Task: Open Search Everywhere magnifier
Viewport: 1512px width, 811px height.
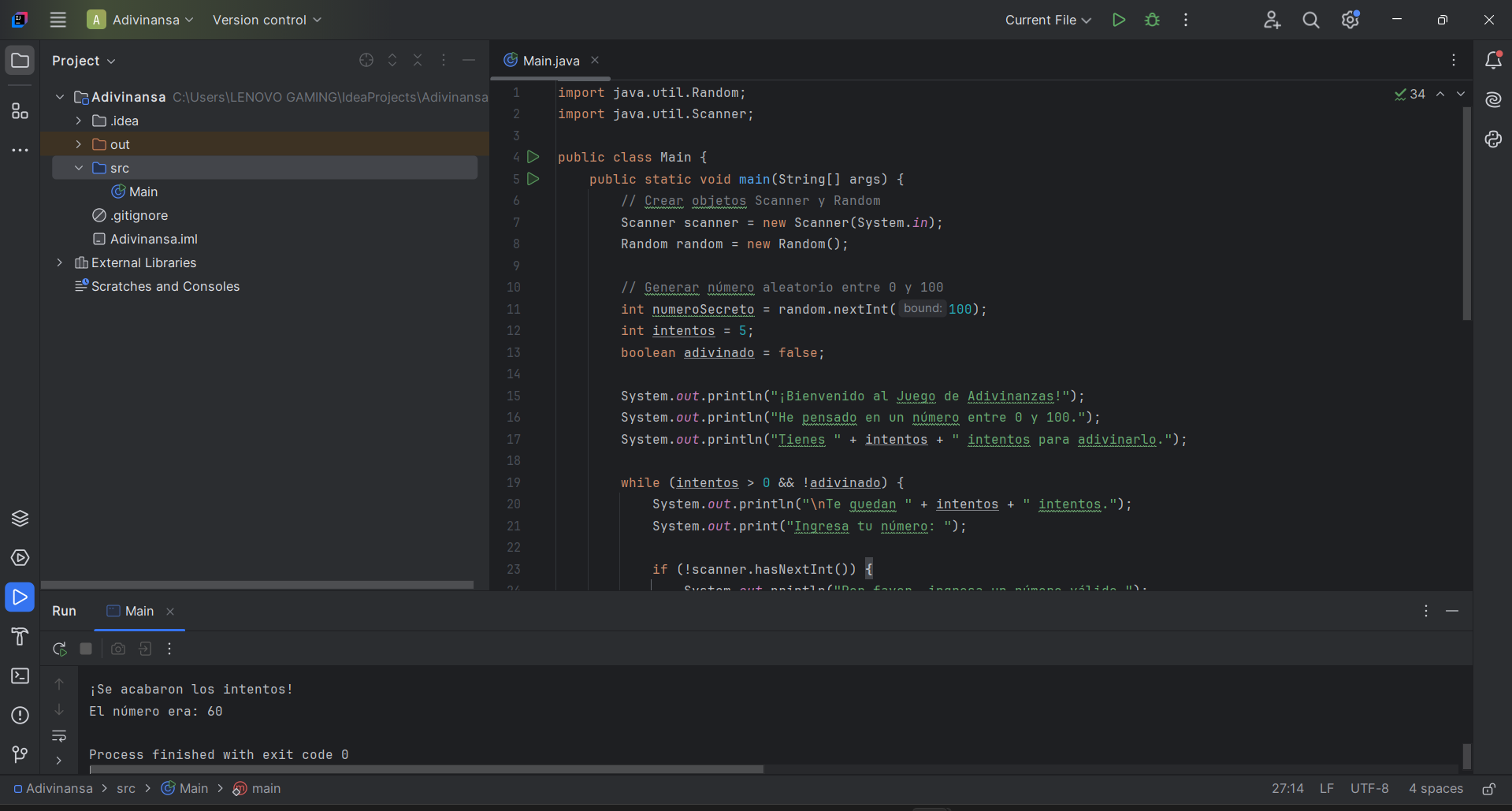Action: point(1311,20)
